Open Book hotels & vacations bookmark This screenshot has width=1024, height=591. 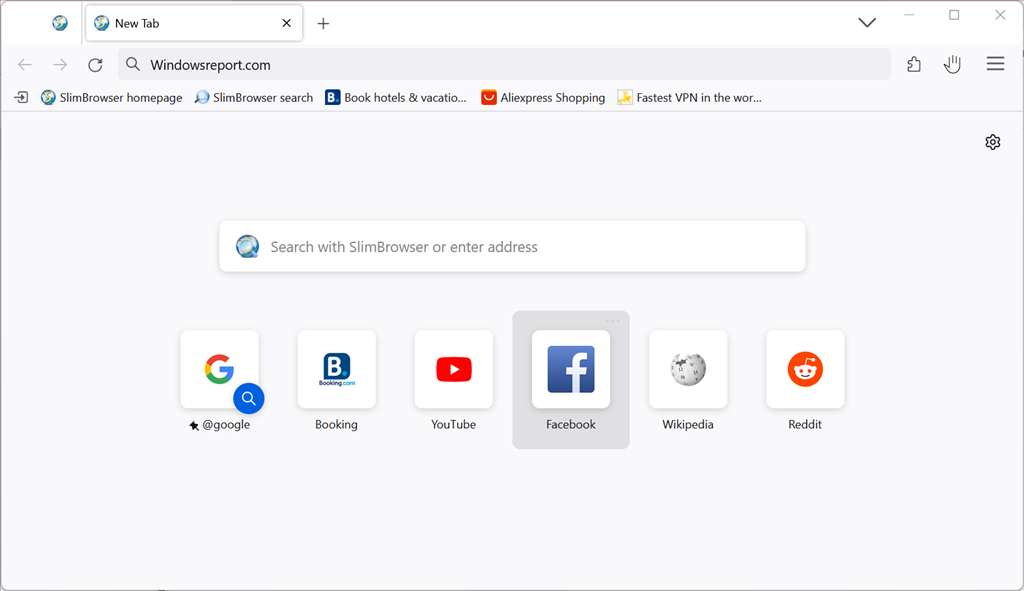(x=396, y=97)
